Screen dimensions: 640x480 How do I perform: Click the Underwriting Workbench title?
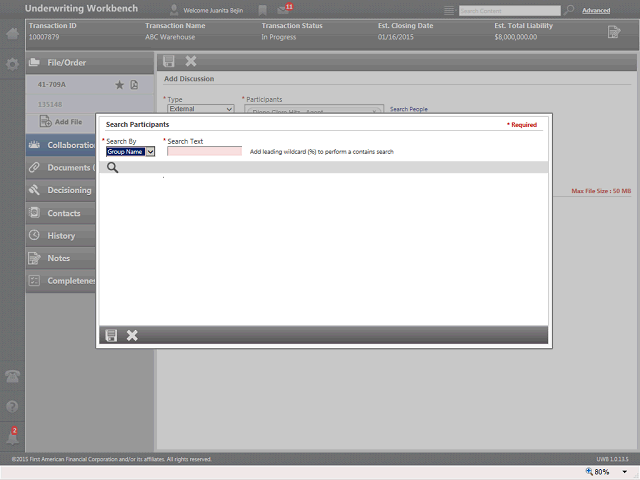pyautogui.click(x=81, y=9)
